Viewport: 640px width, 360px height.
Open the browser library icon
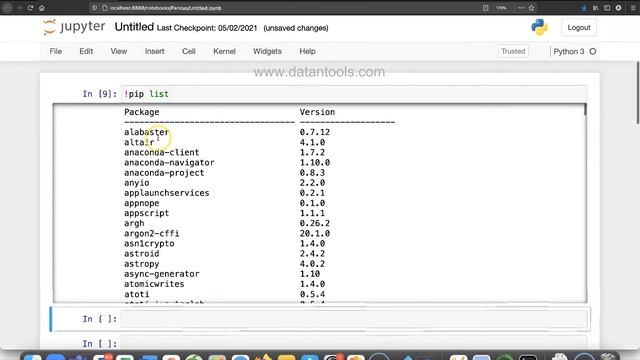[596, 8]
